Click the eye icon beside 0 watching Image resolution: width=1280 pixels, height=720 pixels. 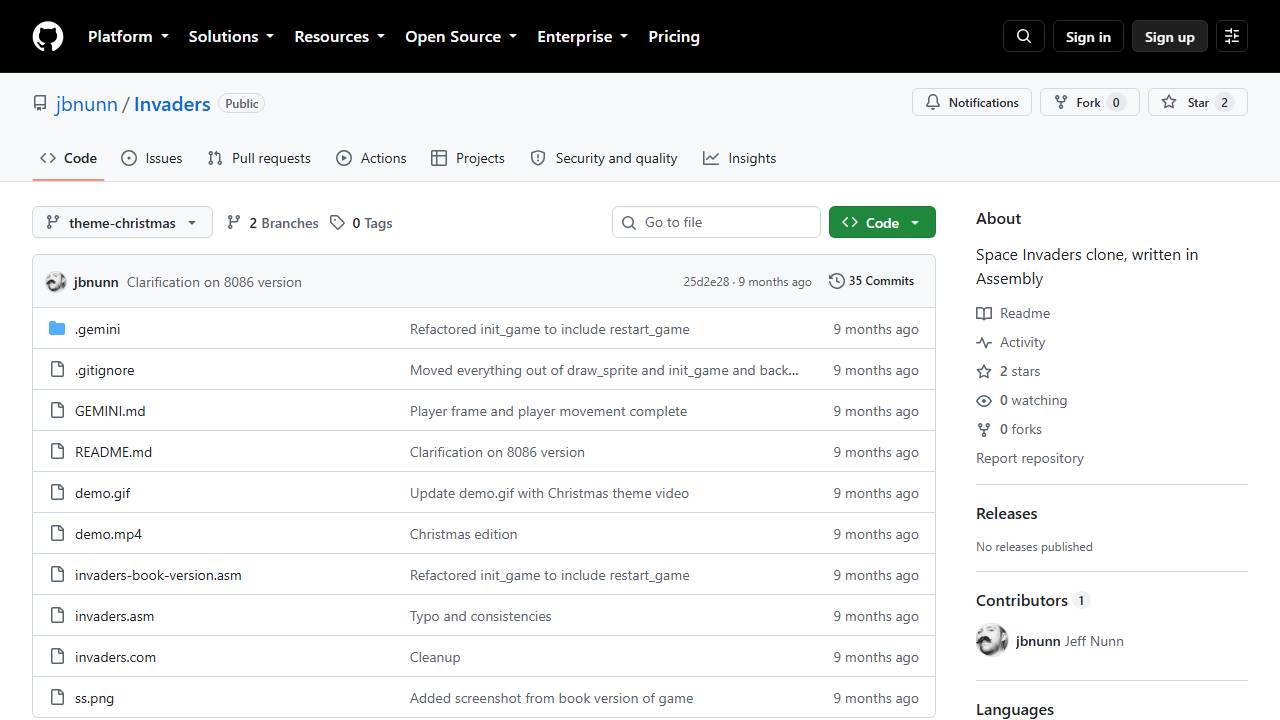tap(984, 400)
